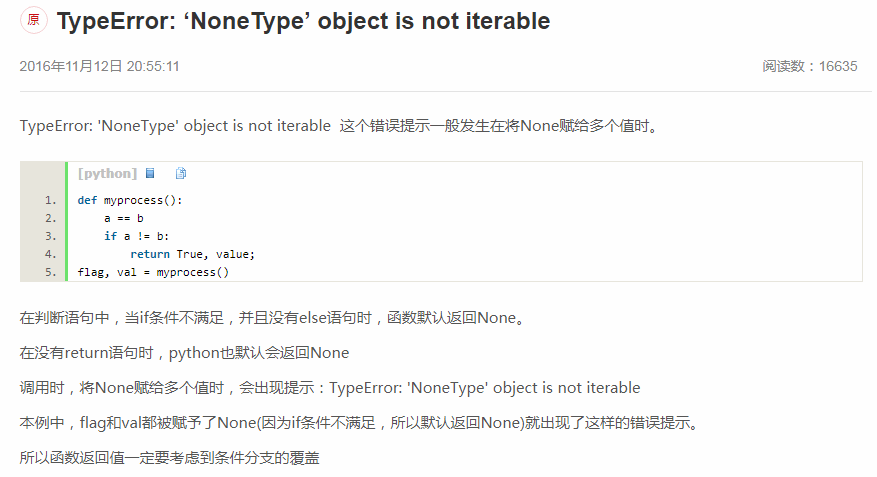The width and height of the screenshot is (877, 477).
Task: Copy the code with the clipboard icon
Action: (x=181, y=173)
